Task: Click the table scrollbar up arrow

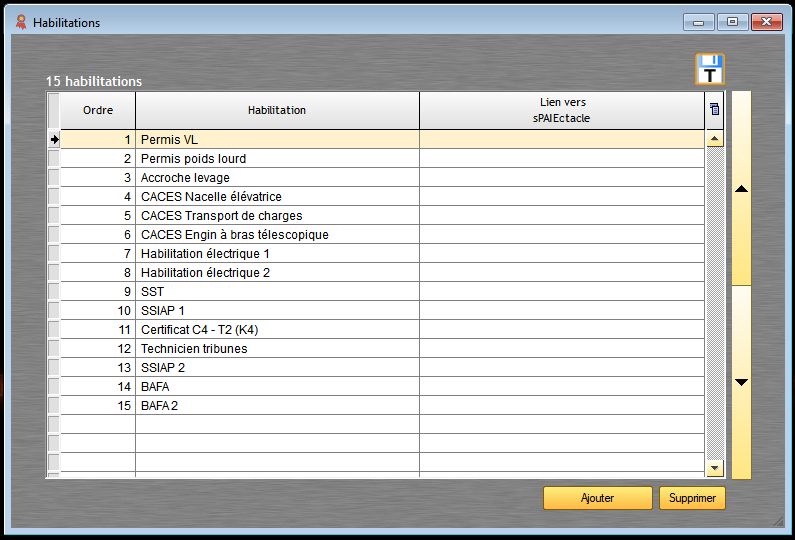Action: pos(714,140)
